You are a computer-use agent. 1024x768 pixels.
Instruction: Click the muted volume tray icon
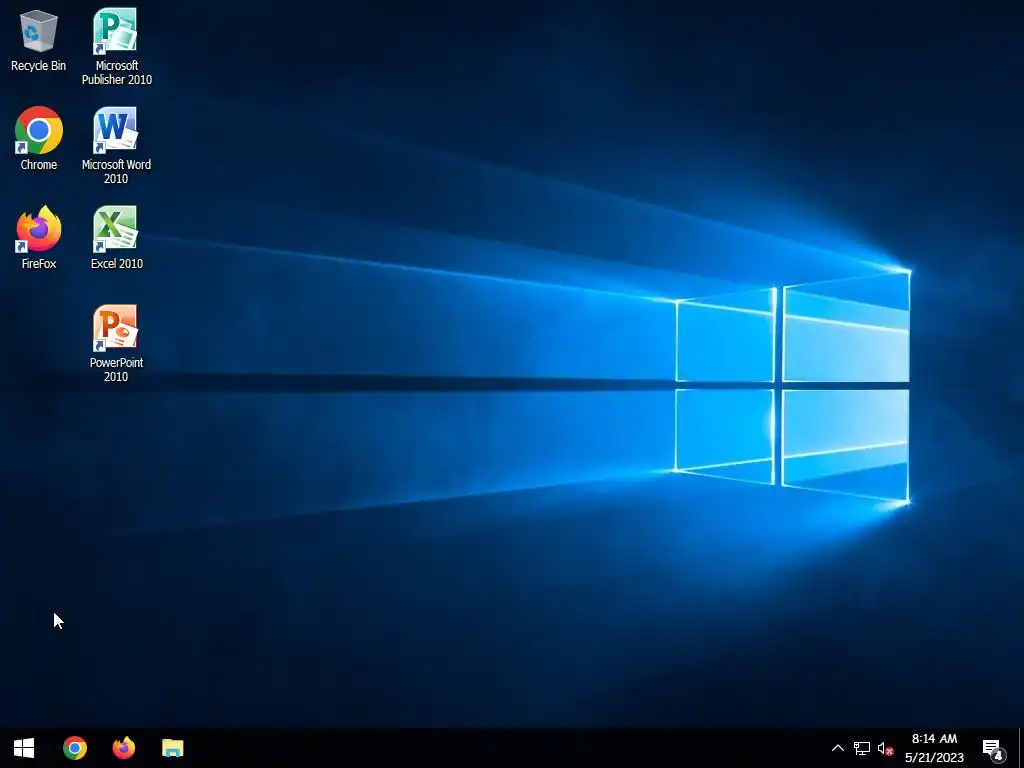click(x=886, y=748)
